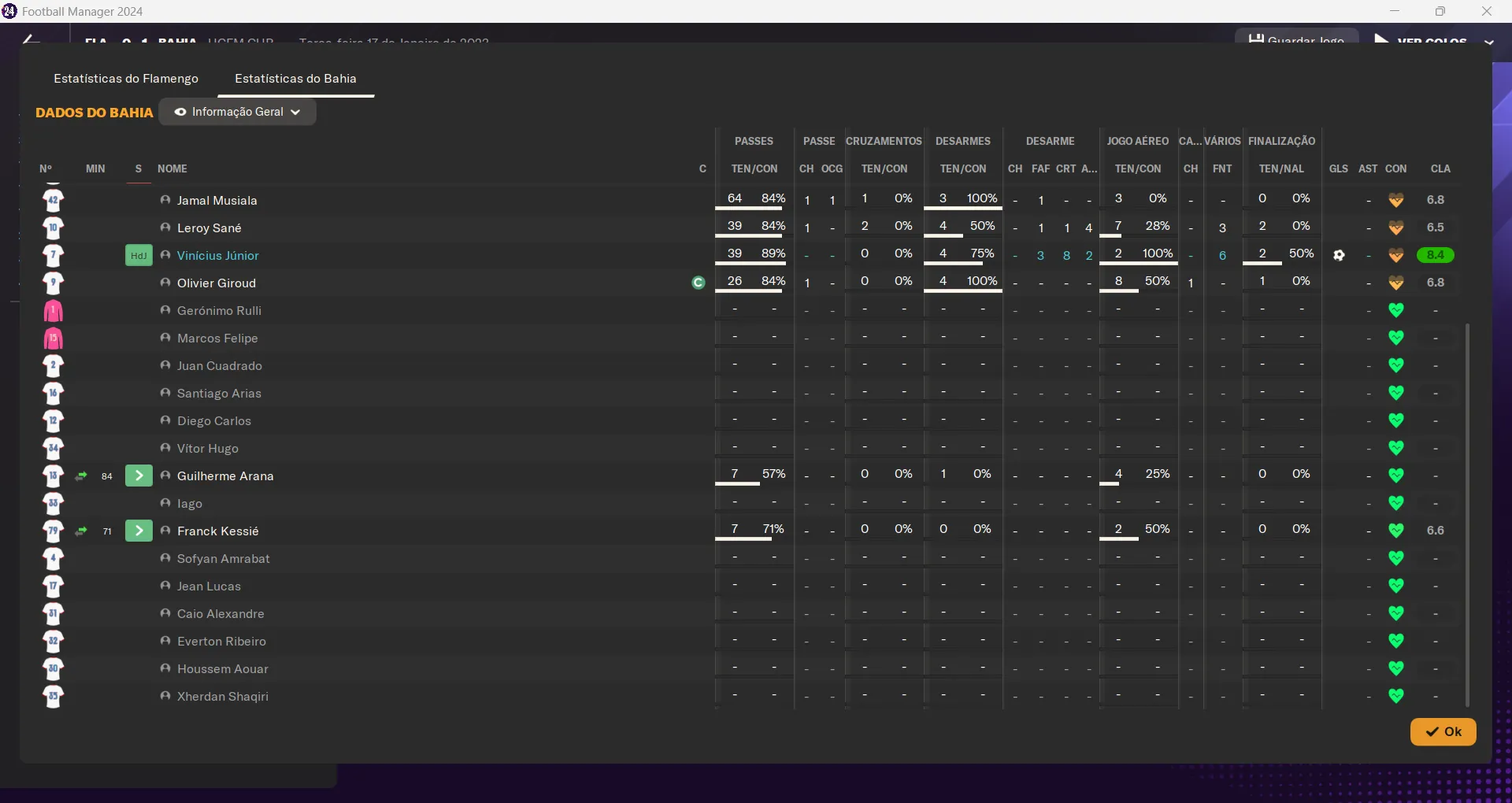Click Jamal Musiala's shirt number icon
1512x803 pixels.
[54, 201]
